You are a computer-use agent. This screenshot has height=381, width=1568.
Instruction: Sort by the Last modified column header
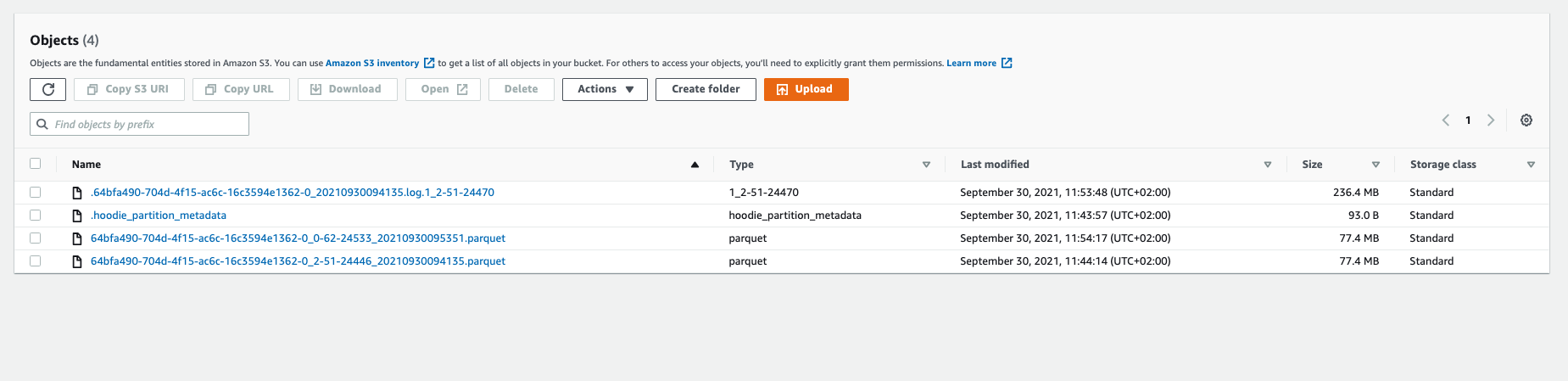coord(995,165)
